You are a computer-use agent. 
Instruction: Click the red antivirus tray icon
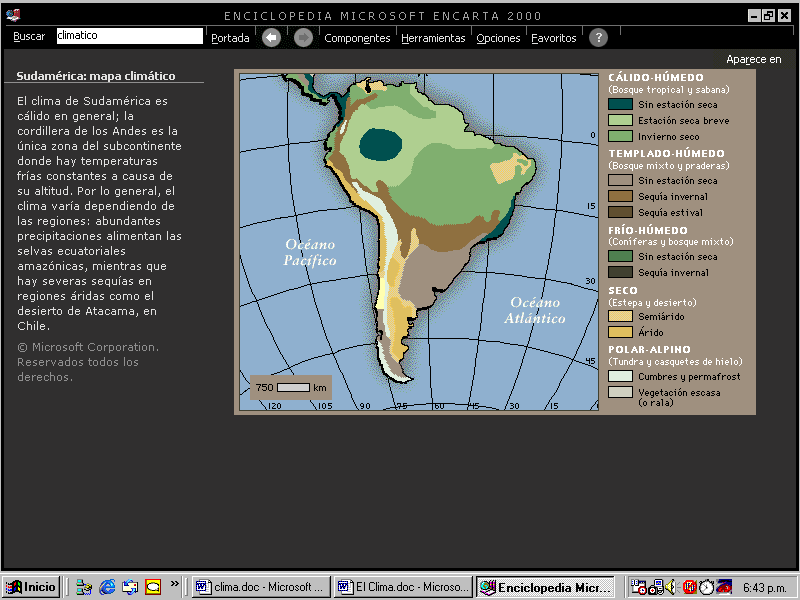tap(689, 587)
